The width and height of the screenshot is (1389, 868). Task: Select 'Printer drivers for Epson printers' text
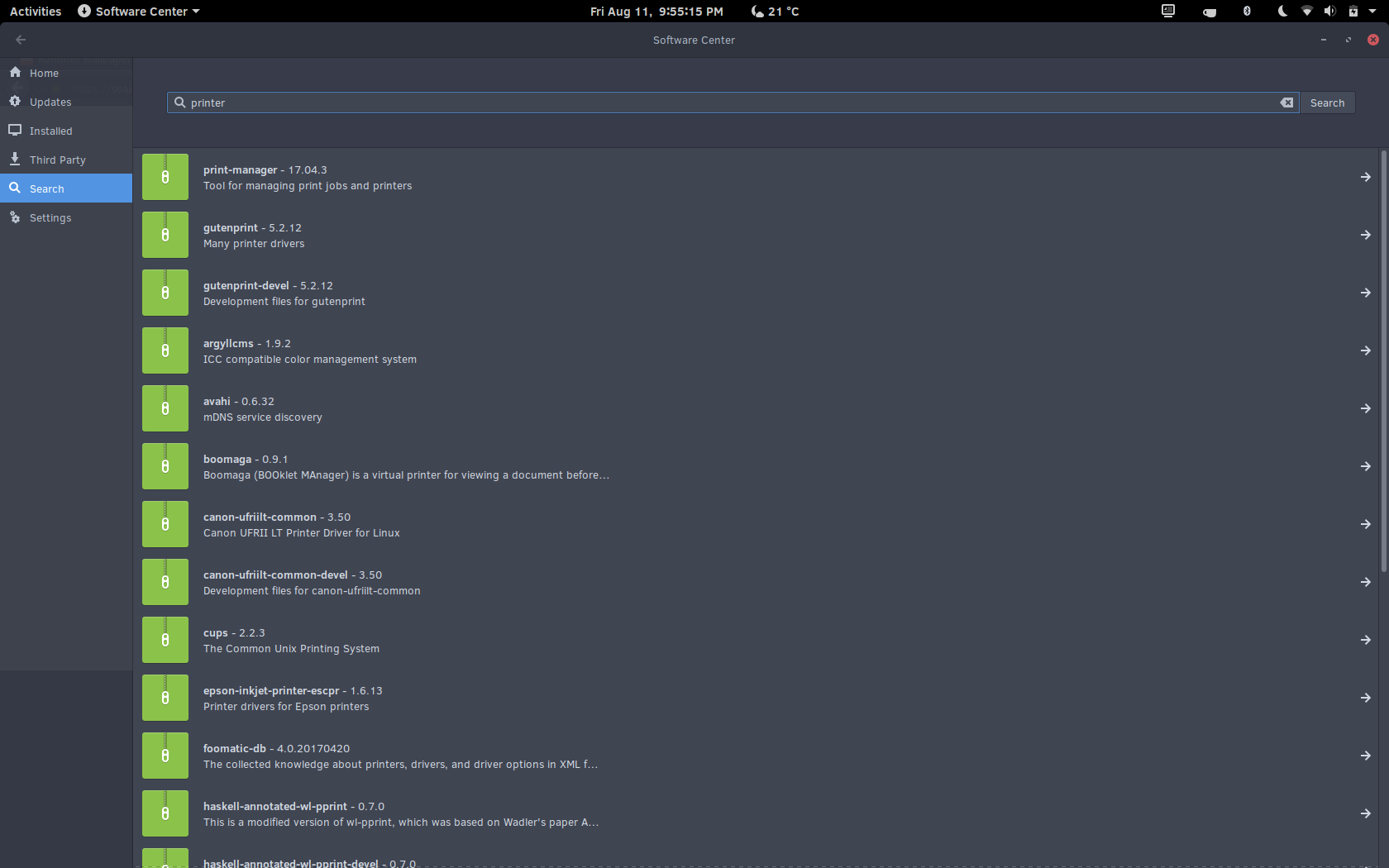coord(286,707)
